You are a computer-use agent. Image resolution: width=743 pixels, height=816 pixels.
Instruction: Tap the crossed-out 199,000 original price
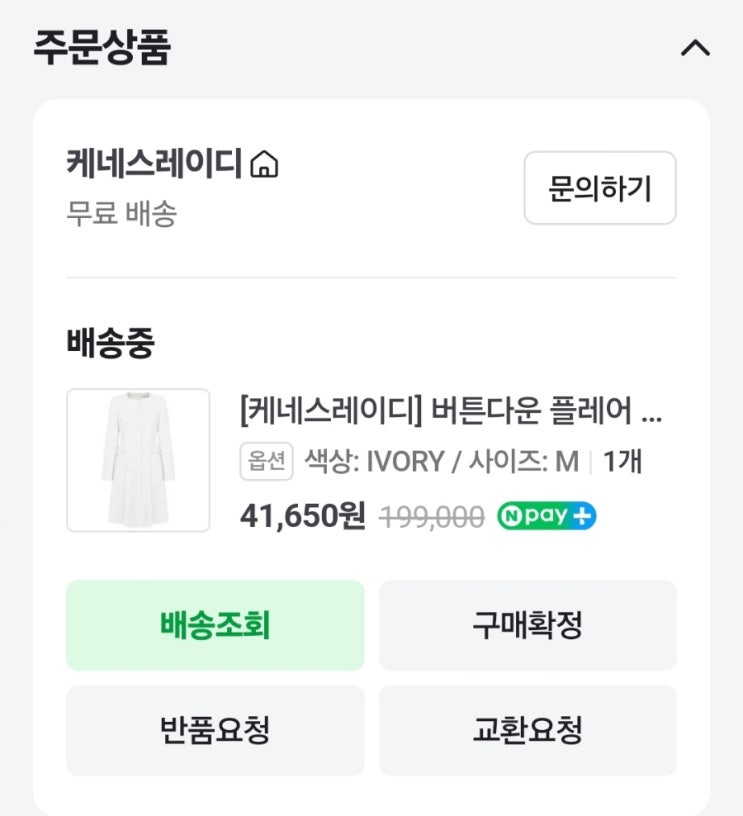(x=433, y=516)
